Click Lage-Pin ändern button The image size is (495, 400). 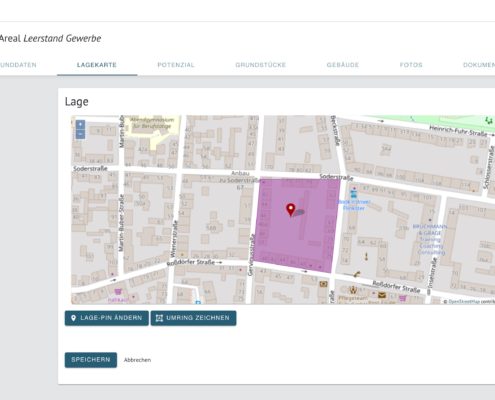click(x=107, y=318)
